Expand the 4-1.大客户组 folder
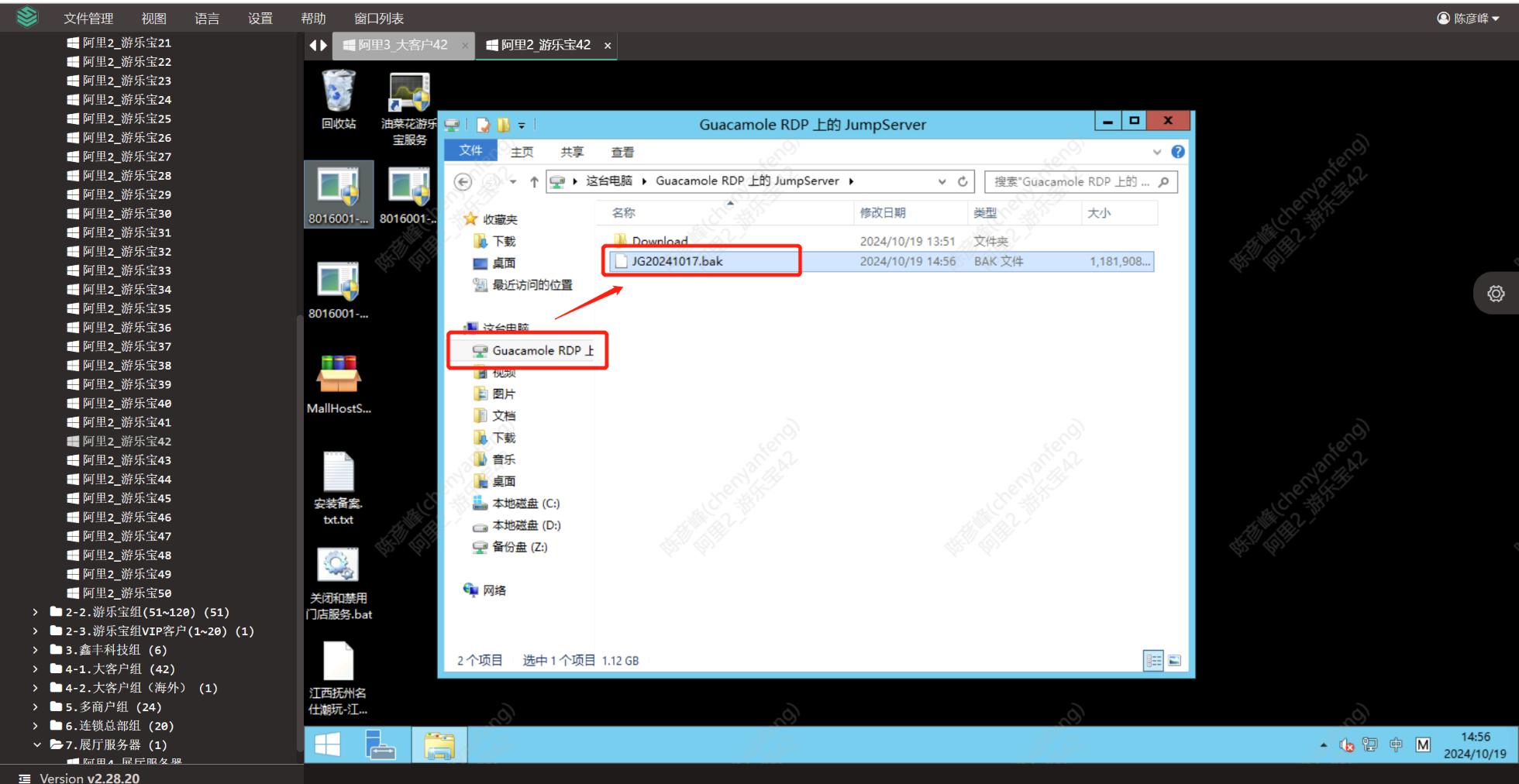Screen dimensions: 1519x784 [x=36, y=669]
